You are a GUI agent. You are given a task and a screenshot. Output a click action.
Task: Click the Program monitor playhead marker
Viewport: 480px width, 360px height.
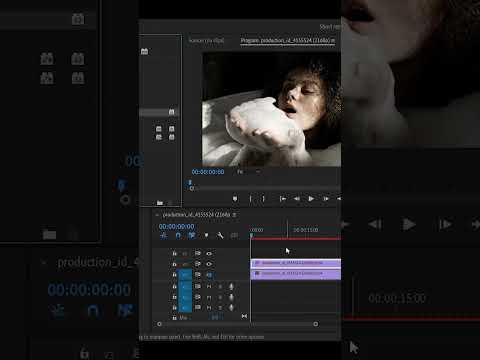coord(190,183)
